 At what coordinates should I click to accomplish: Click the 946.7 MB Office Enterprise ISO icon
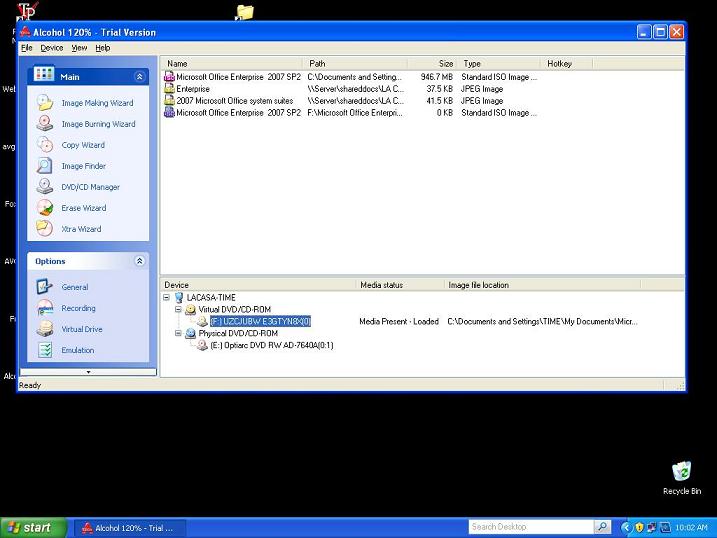[169, 77]
